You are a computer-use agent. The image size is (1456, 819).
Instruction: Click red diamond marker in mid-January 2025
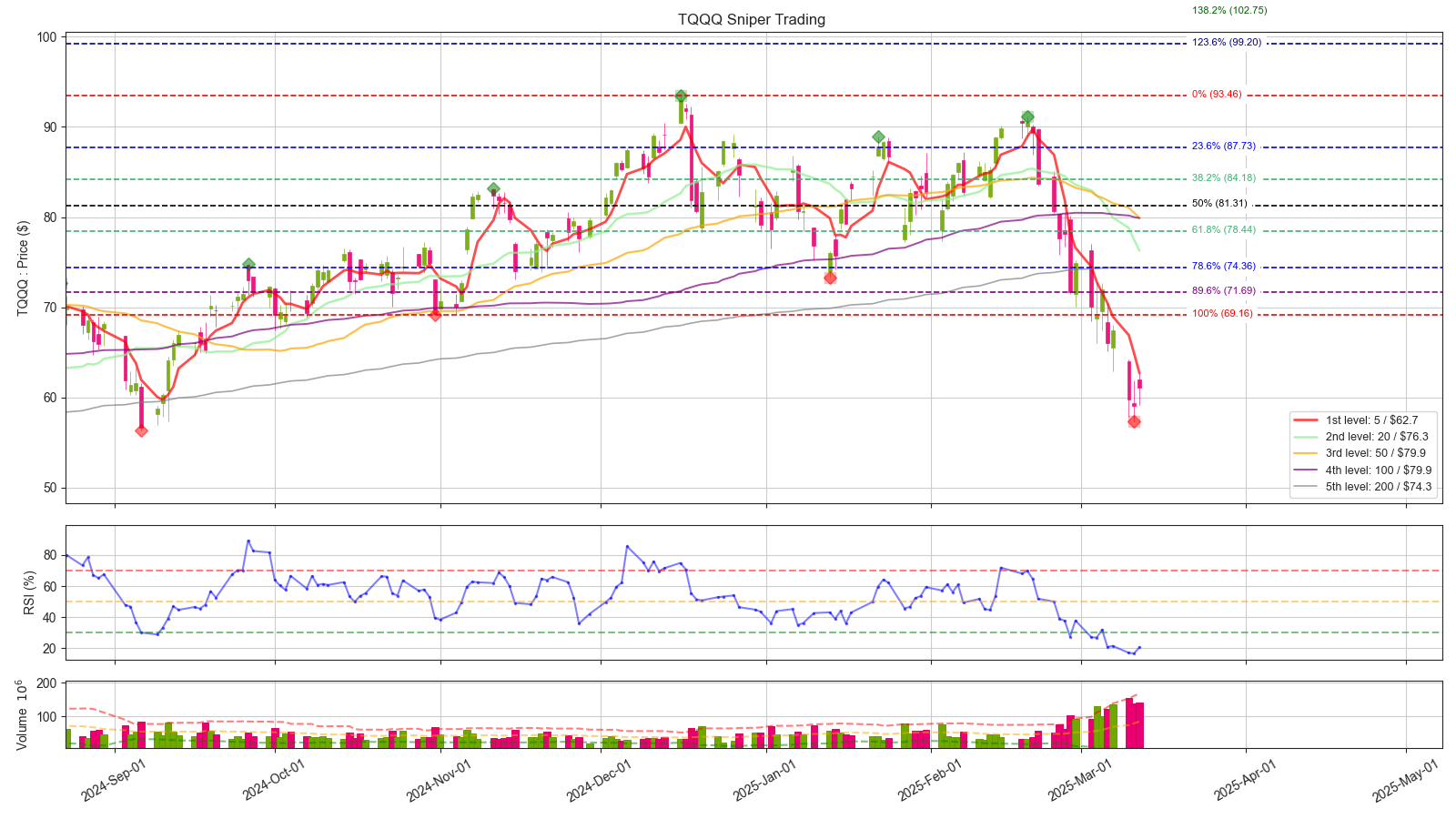(x=830, y=278)
